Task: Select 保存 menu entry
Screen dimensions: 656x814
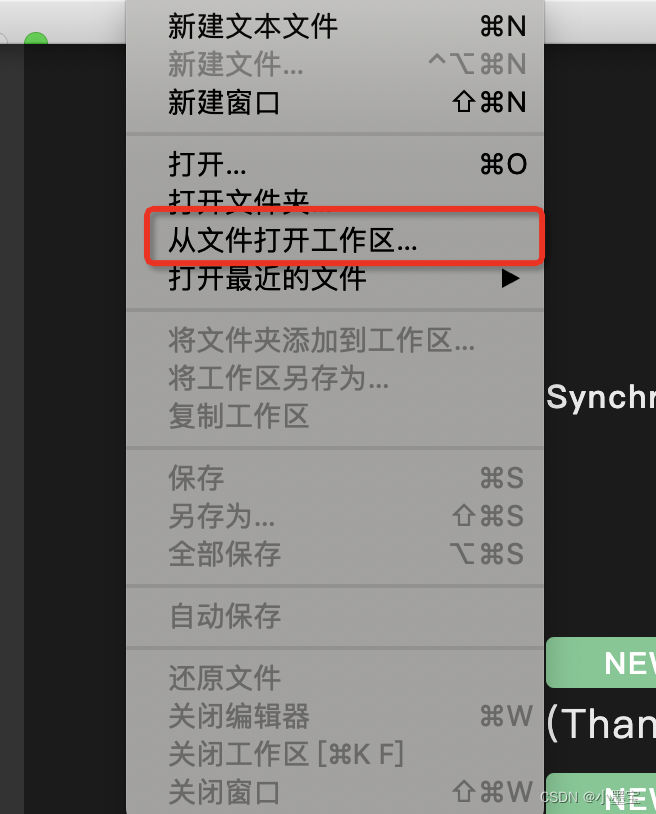Action: [x=335, y=478]
